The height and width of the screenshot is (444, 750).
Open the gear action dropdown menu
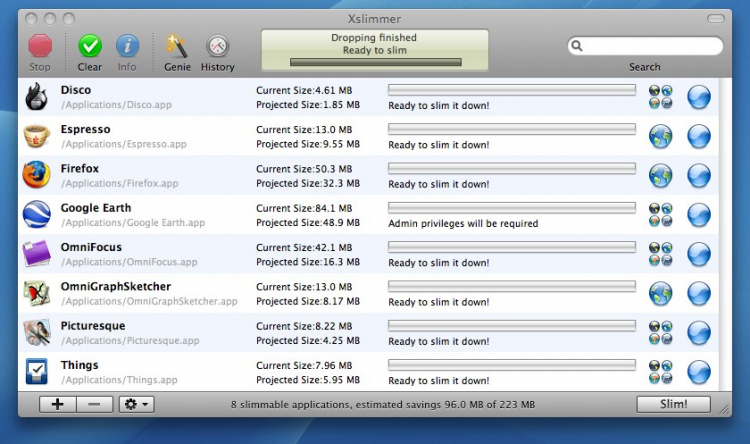click(136, 404)
